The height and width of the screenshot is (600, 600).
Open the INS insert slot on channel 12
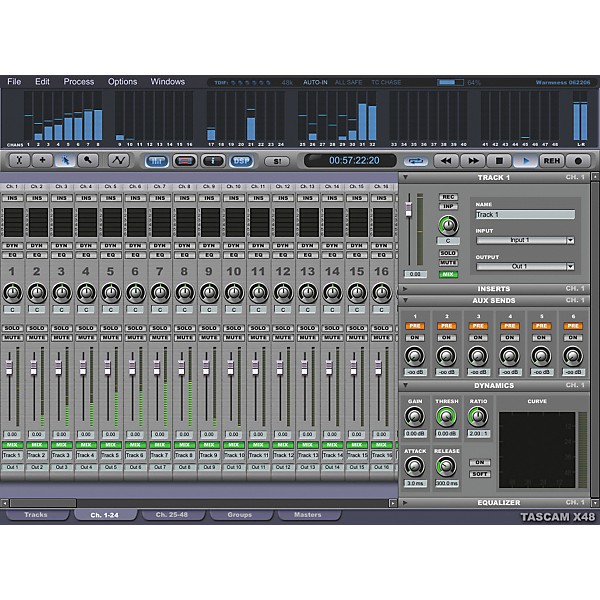pos(283,198)
